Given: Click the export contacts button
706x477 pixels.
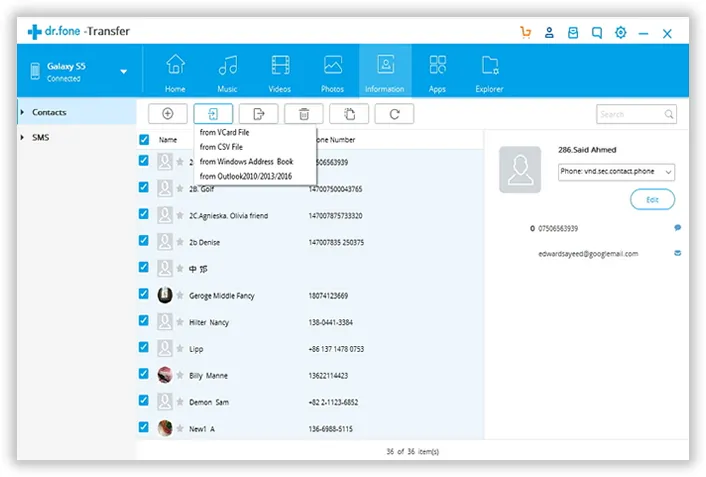Looking at the screenshot, I should coord(258,114).
